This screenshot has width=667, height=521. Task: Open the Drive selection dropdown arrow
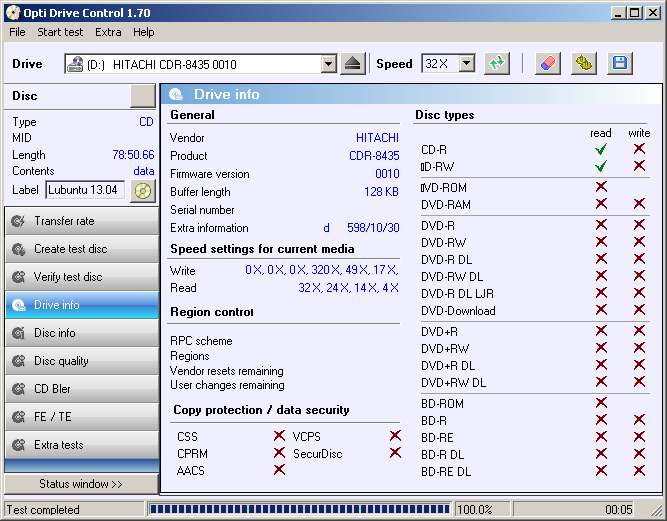pos(328,64)
